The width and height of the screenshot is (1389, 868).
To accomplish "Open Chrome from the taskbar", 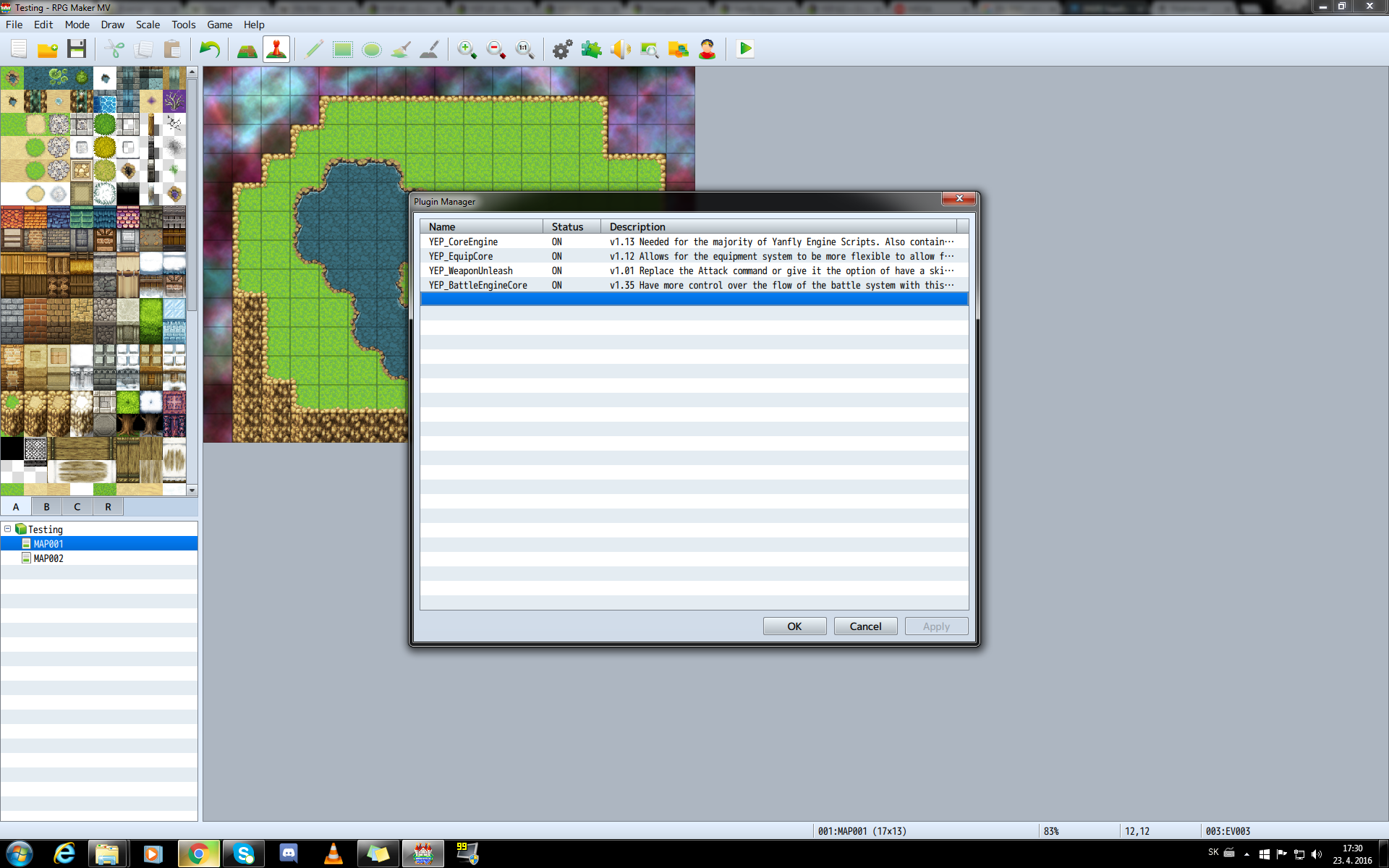I will 198,854.
